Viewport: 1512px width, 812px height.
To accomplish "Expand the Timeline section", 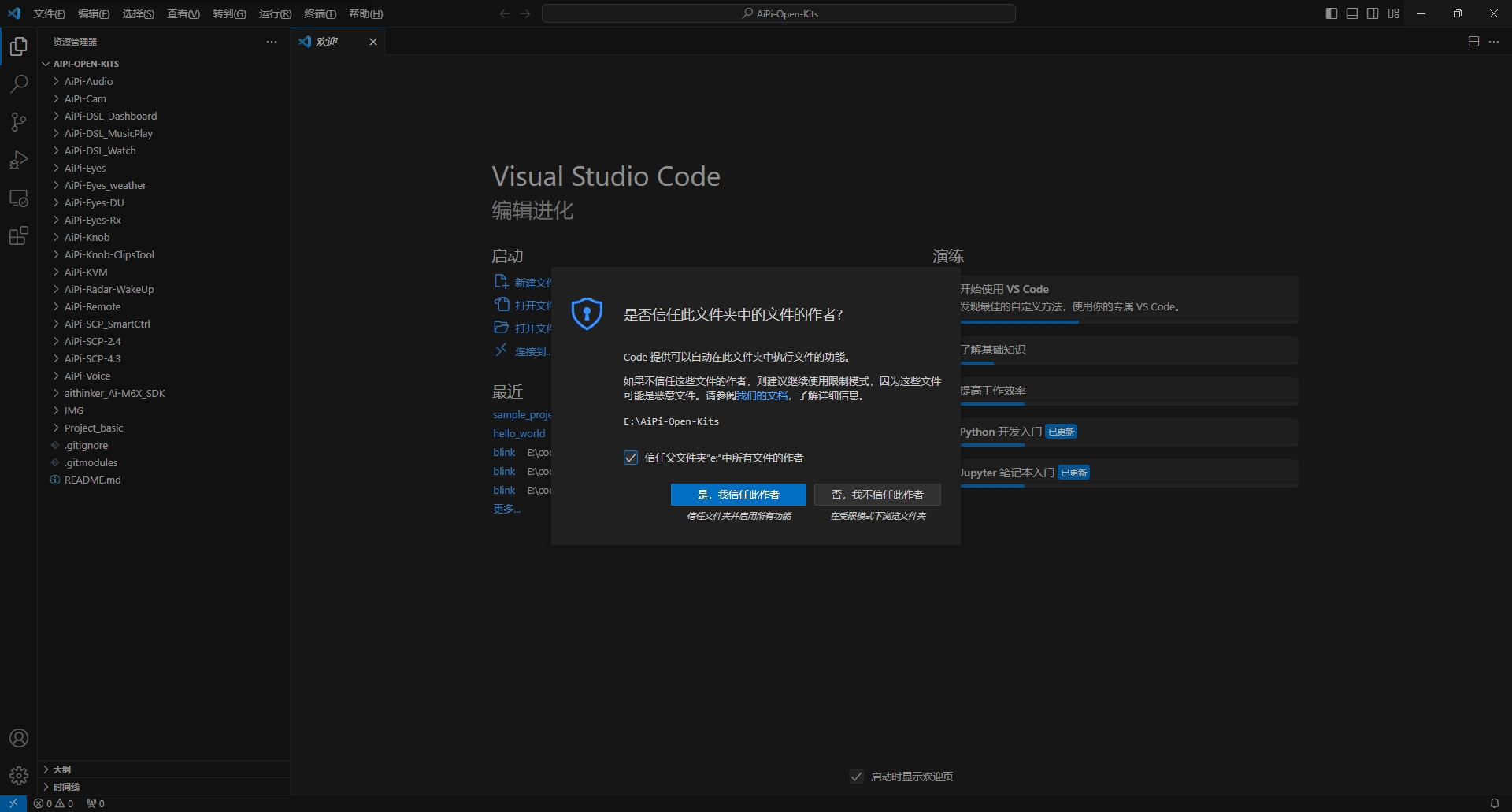I will click(164, 787).
